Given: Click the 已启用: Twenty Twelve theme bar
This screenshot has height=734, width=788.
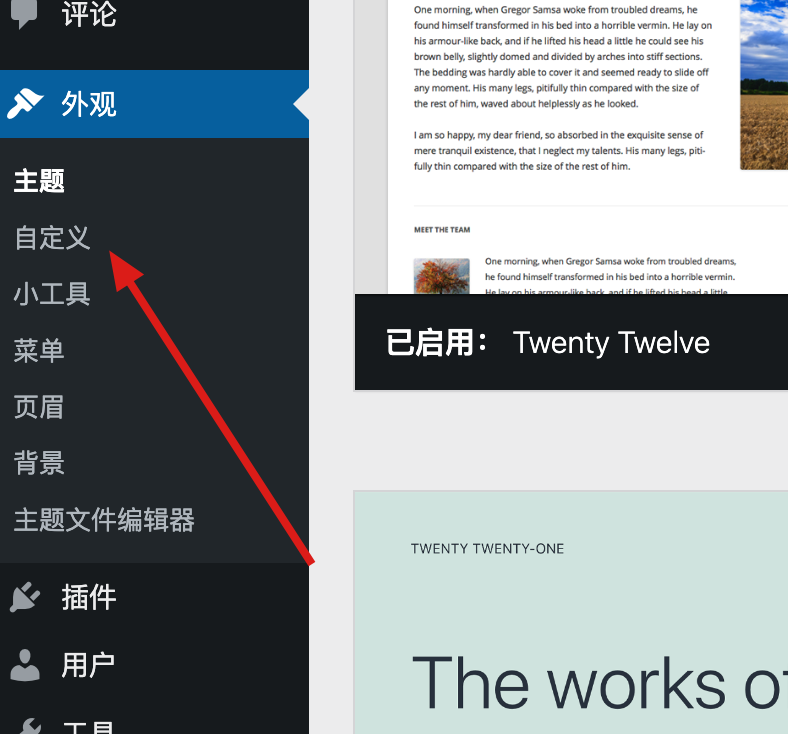Looking at the screenshot, I should click(x=571, y=342).
